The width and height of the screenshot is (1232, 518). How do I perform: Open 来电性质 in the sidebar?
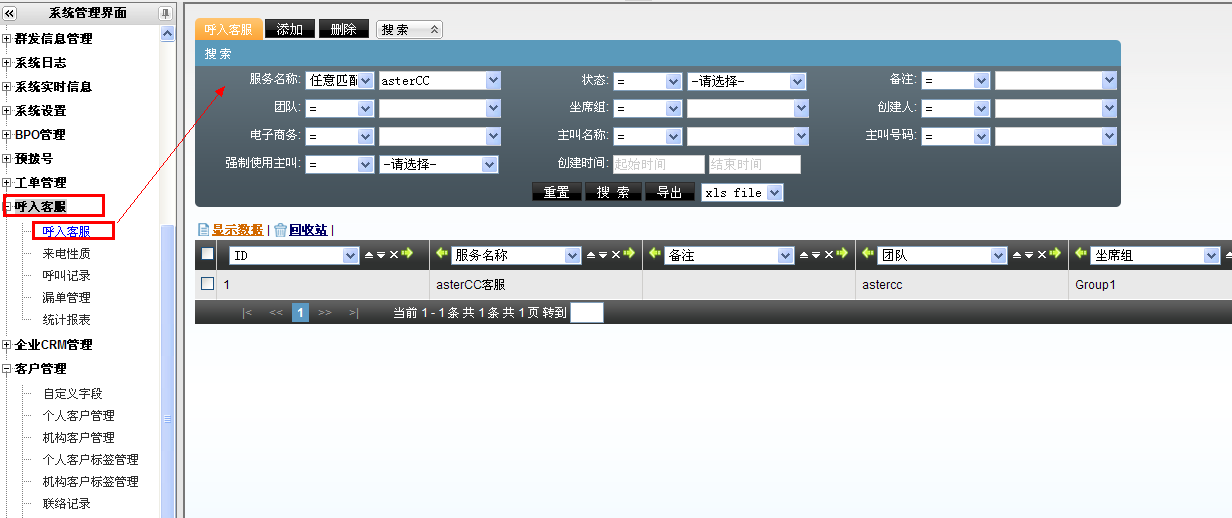[66, 254]
